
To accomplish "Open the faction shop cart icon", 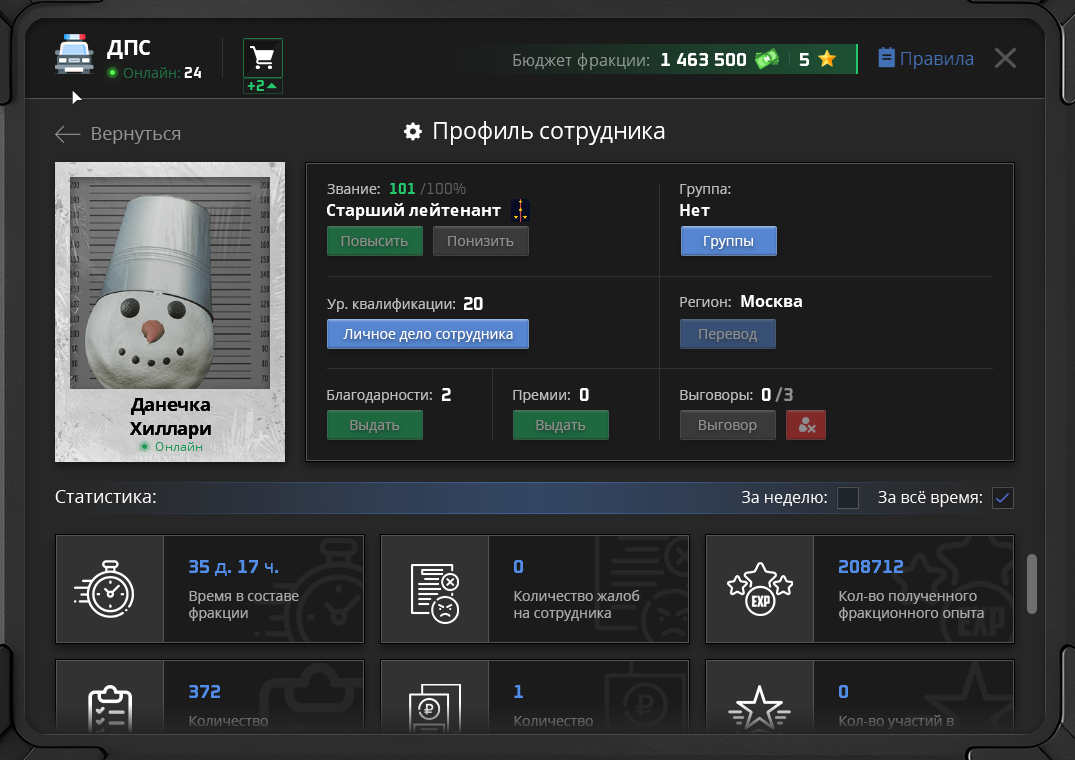I will click(263, 58).
